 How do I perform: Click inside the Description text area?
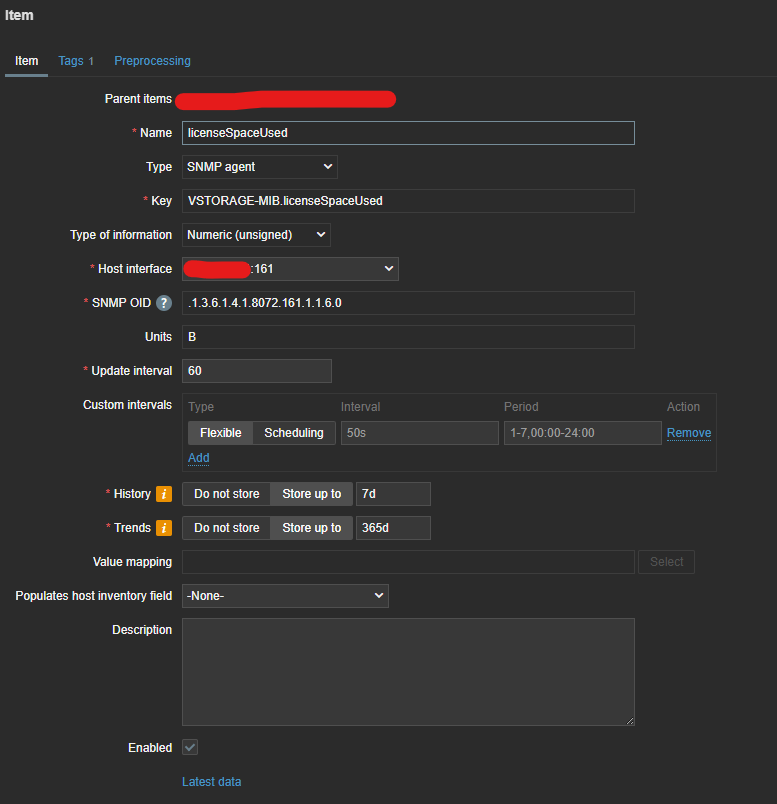(x=408, y=671)
